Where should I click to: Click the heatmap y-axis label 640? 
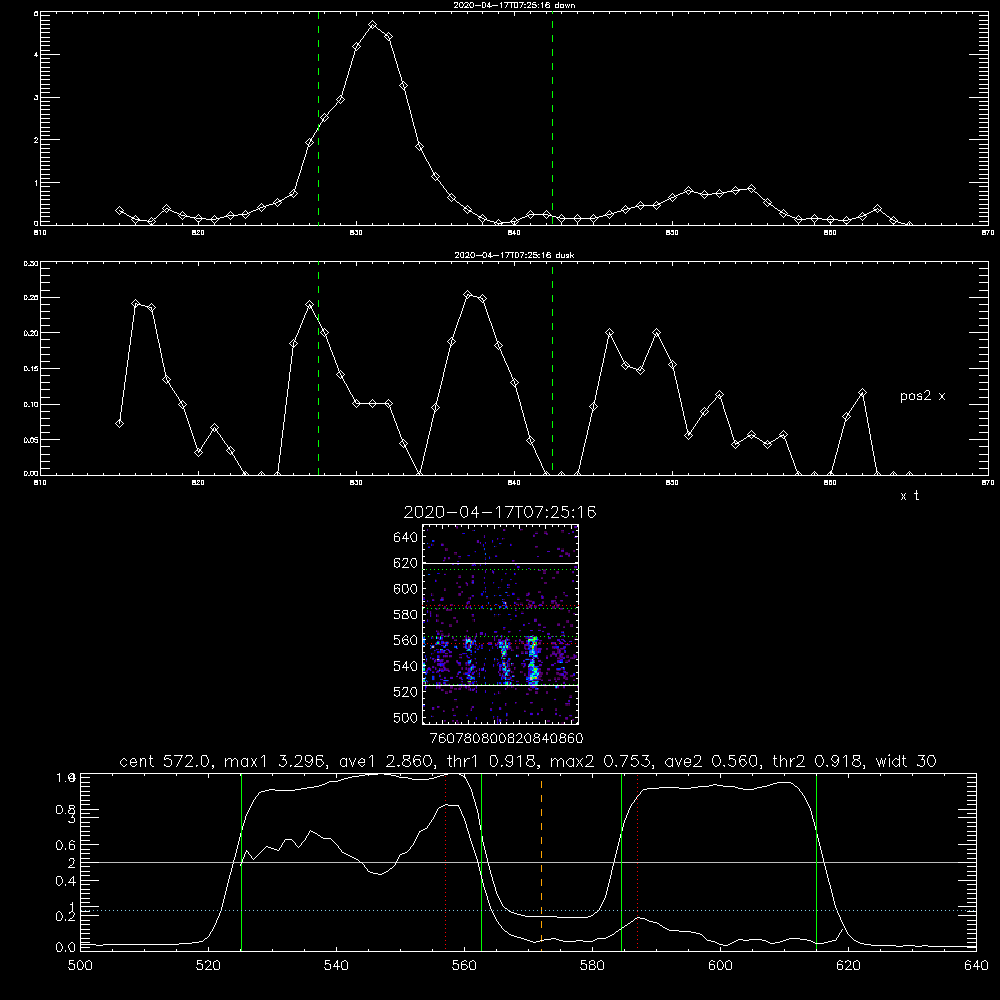coord(406,538)
